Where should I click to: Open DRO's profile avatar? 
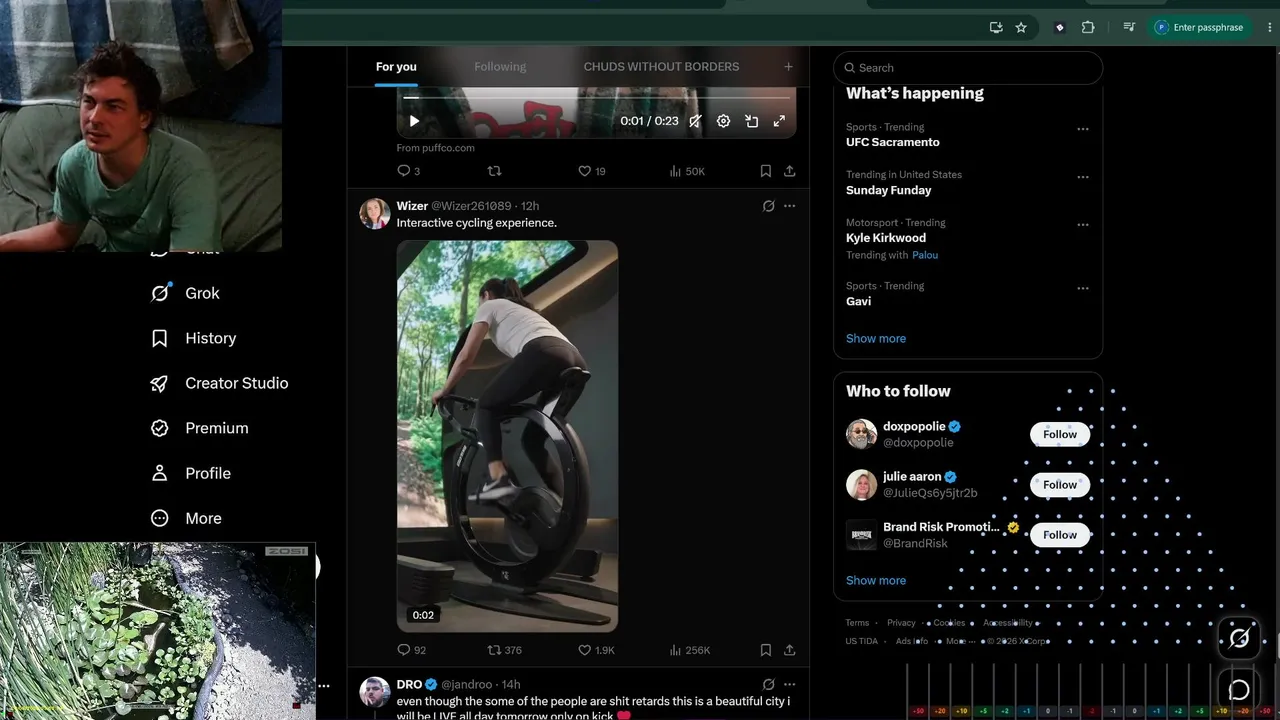(x=375, y=692)
